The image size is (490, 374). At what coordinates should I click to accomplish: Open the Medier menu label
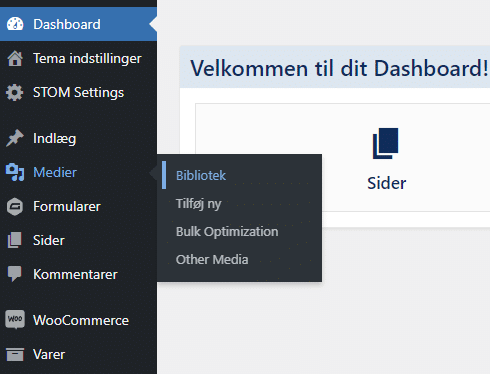[x=55, y=172]
